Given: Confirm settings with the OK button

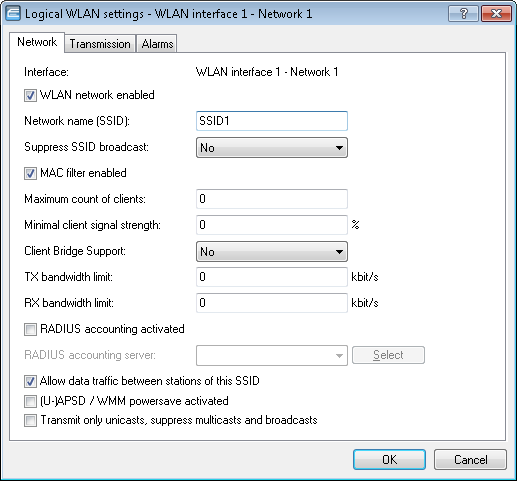Looking at the screenshot, I should pos(389,460).
